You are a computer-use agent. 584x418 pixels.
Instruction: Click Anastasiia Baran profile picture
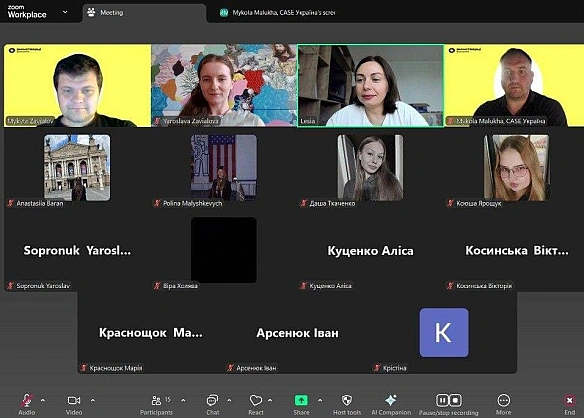point(77,168)
